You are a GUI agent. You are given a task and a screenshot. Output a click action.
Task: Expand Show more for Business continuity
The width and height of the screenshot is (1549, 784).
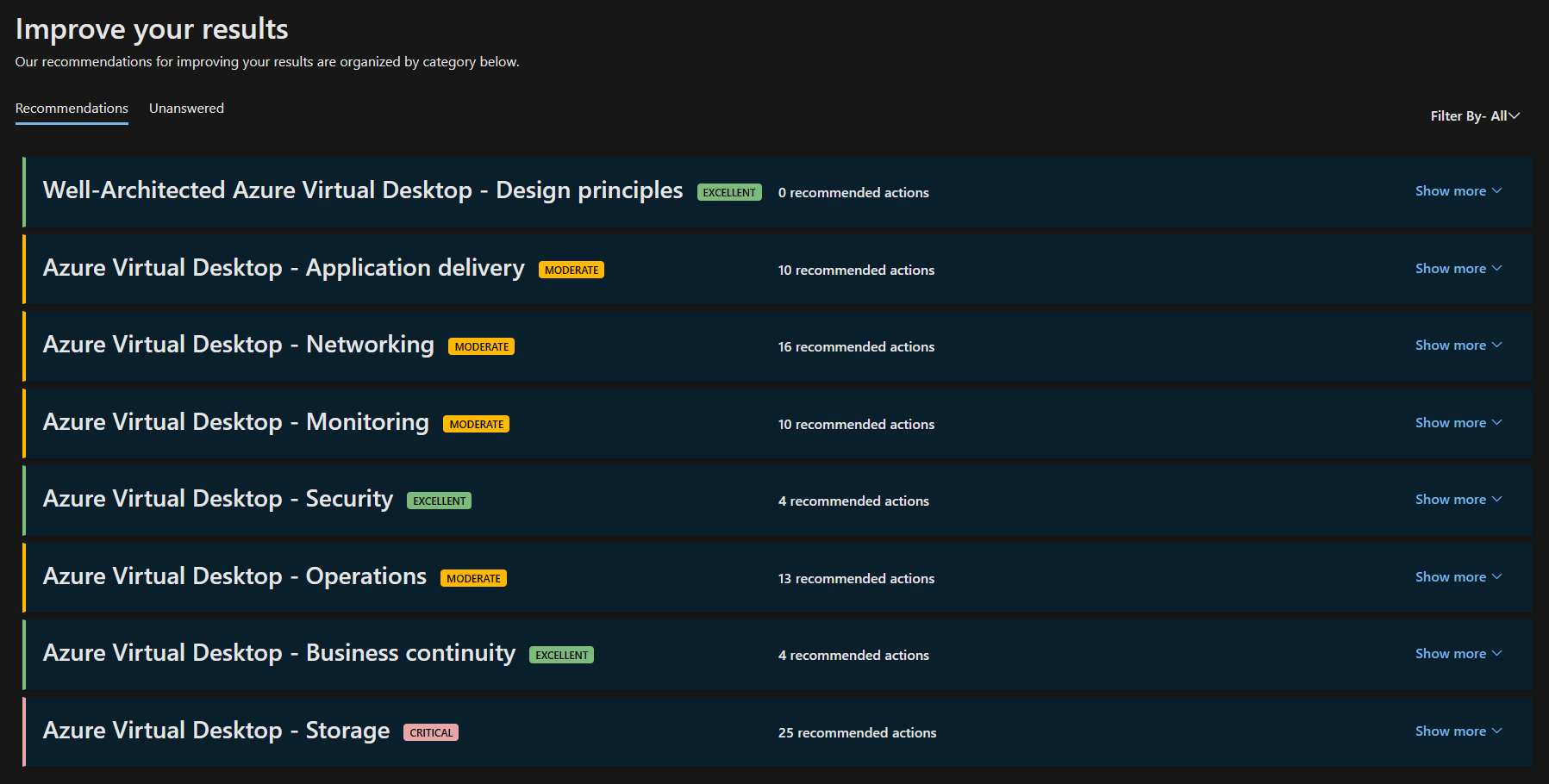(1458, 654)
